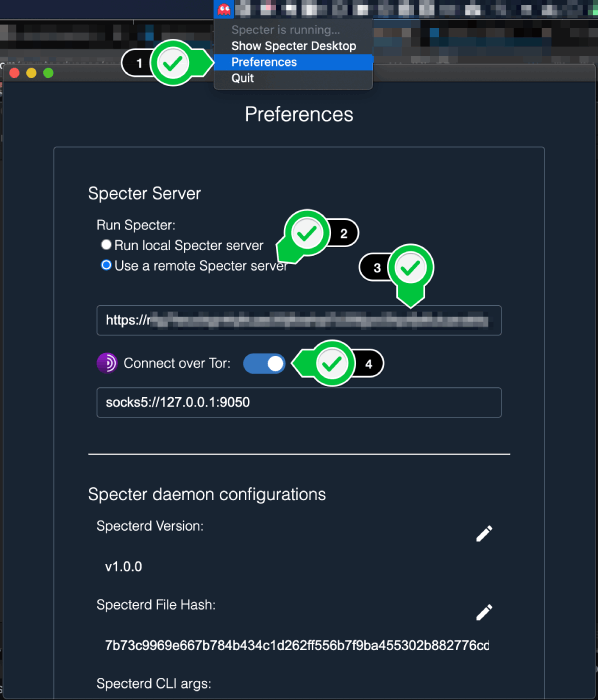Click the Specter ghost menu bar icon
Screen dimensions: 598x700
coord(224,8)
